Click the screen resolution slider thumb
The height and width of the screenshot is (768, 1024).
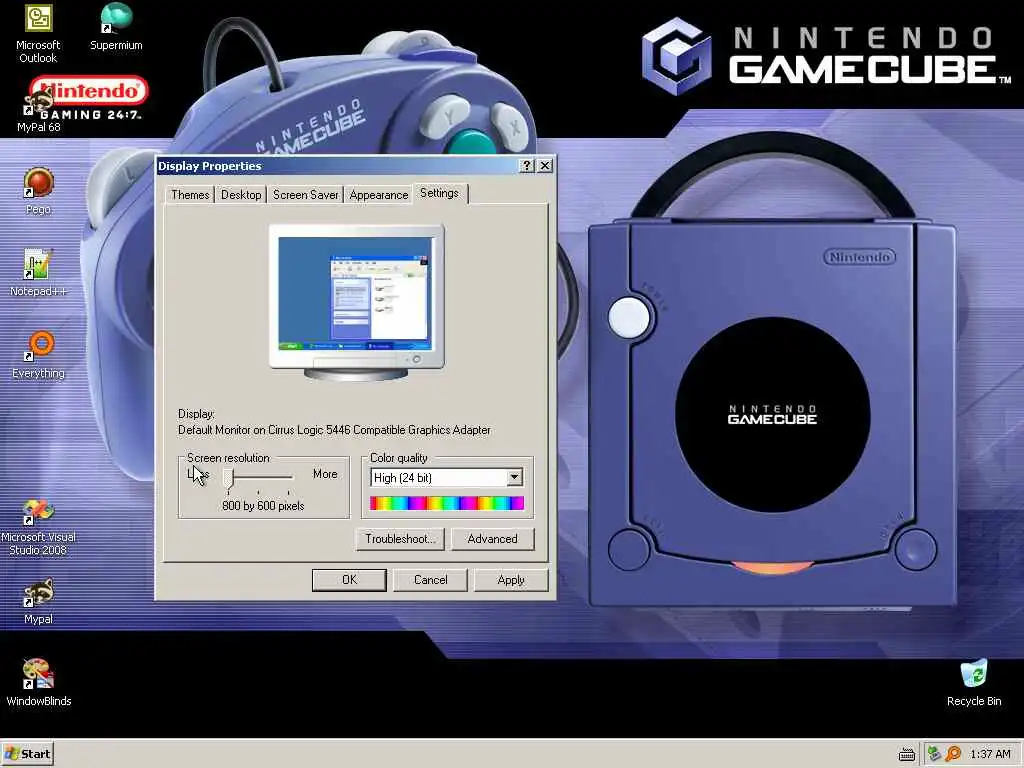tap(228, 479)
